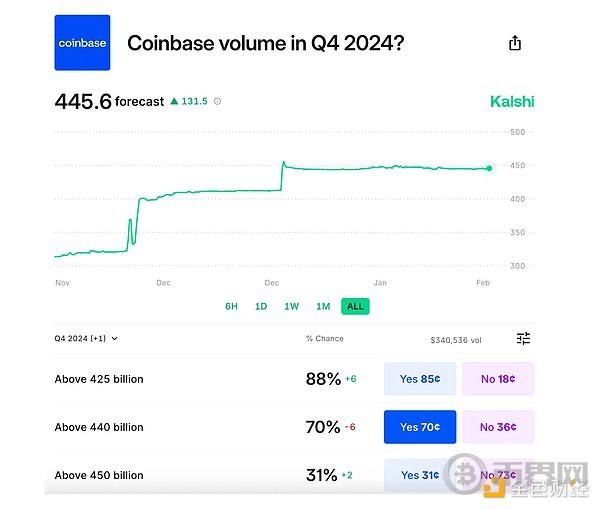Viewport: 600px width, 509px height.
Task: Open the filter sliders settings icon
Action: pos(523,338)
